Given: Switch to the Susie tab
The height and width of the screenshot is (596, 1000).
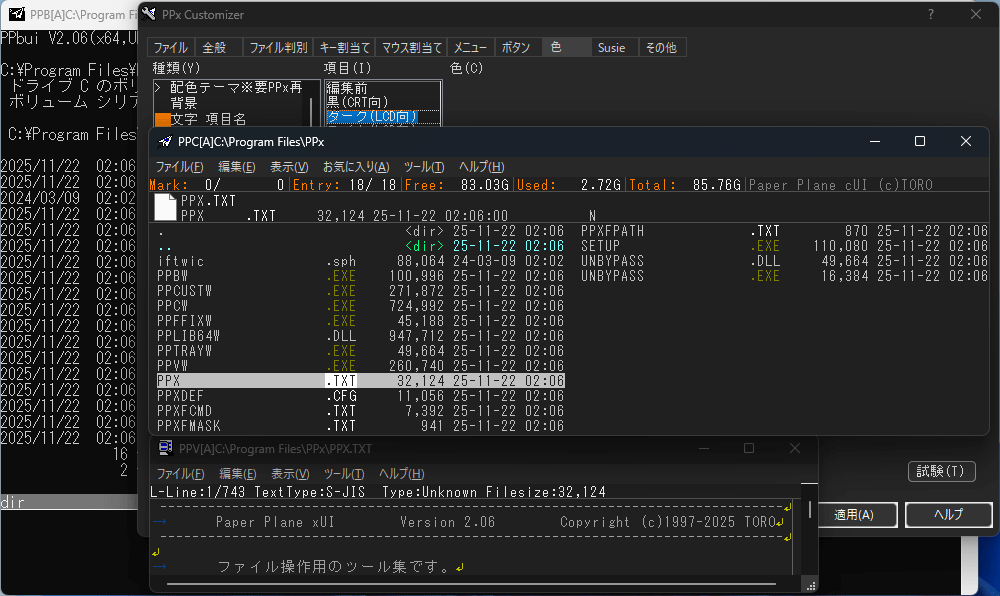Looking at the screenshot, I should pos(612,46).
